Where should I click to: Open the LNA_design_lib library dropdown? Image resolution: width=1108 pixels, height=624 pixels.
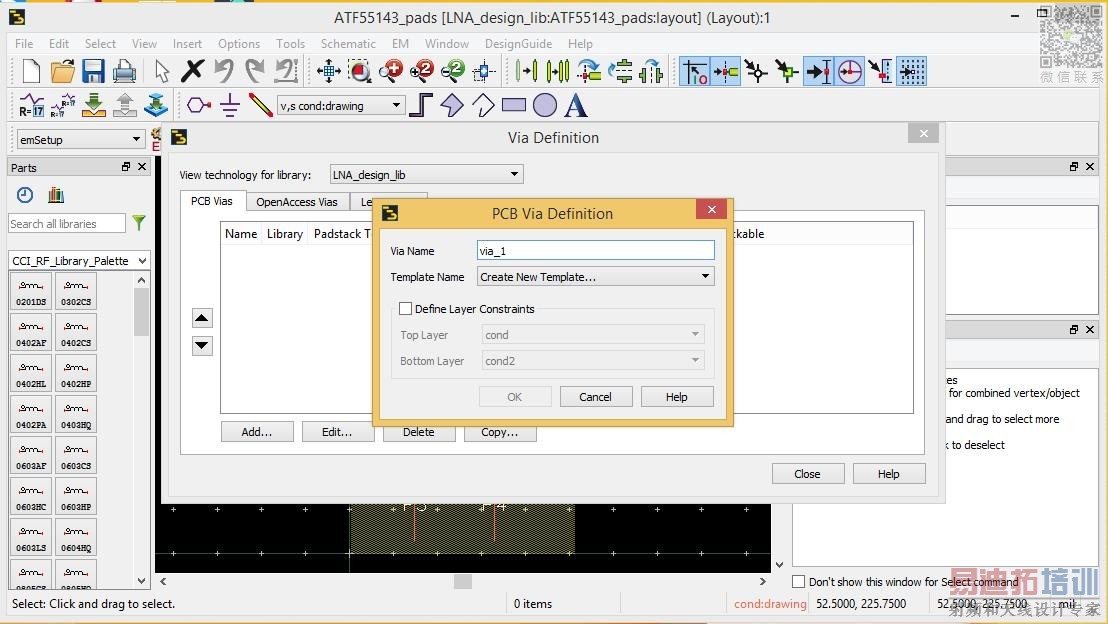(427, 175)
